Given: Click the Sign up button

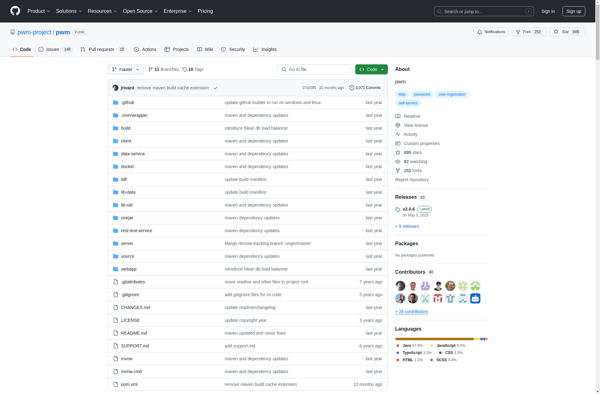Looking at the screenshot, I should click(574, 11).
